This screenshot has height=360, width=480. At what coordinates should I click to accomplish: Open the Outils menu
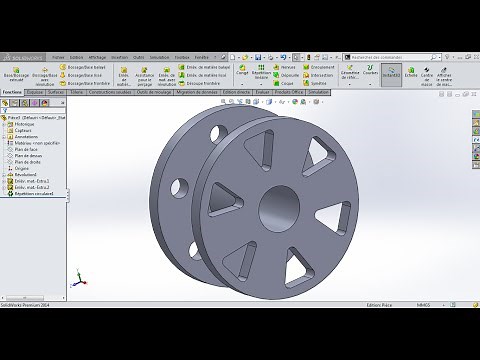[139, 57]
